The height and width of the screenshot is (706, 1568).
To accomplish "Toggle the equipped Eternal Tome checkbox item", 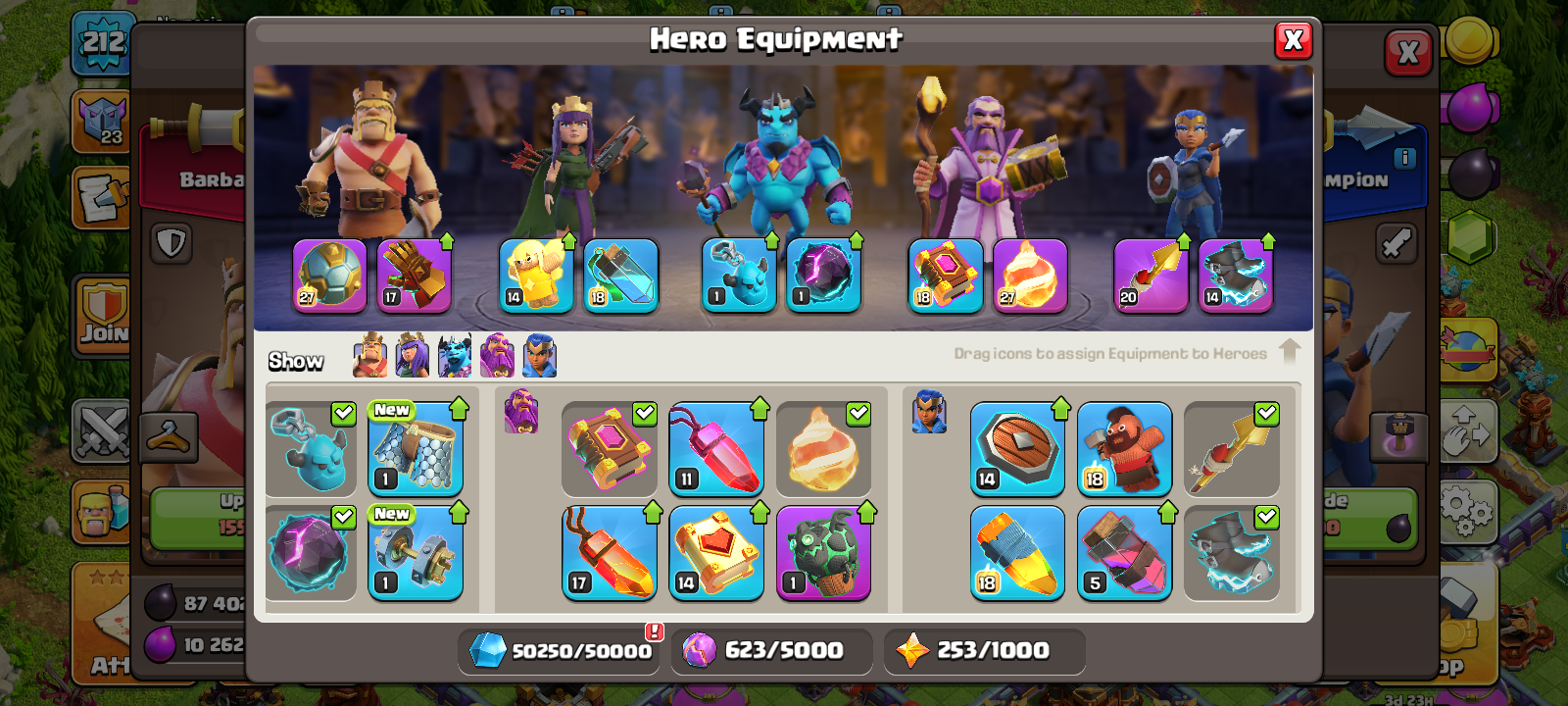I will [x=609, y=449].
